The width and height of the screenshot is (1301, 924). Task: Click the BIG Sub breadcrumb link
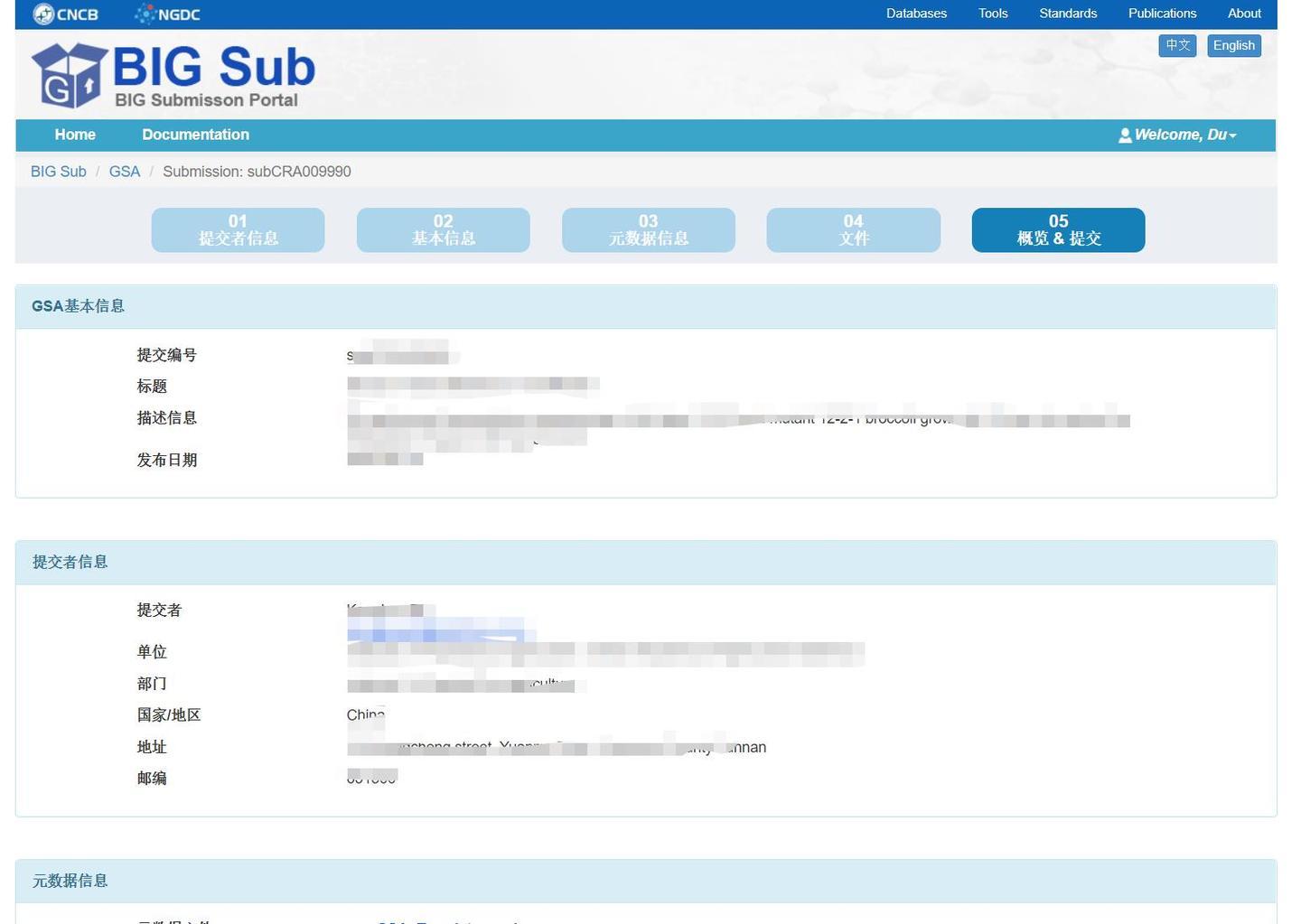click(x=59, y=172)
